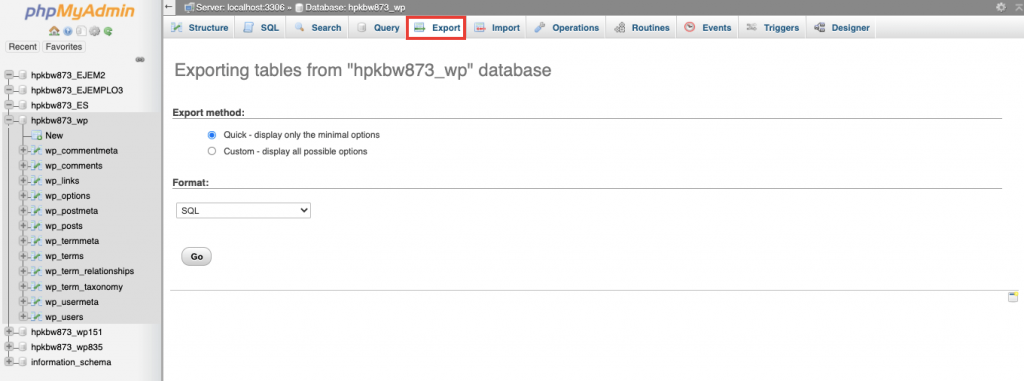Reload navigation panel with green arrow icon

click(108, 31)
